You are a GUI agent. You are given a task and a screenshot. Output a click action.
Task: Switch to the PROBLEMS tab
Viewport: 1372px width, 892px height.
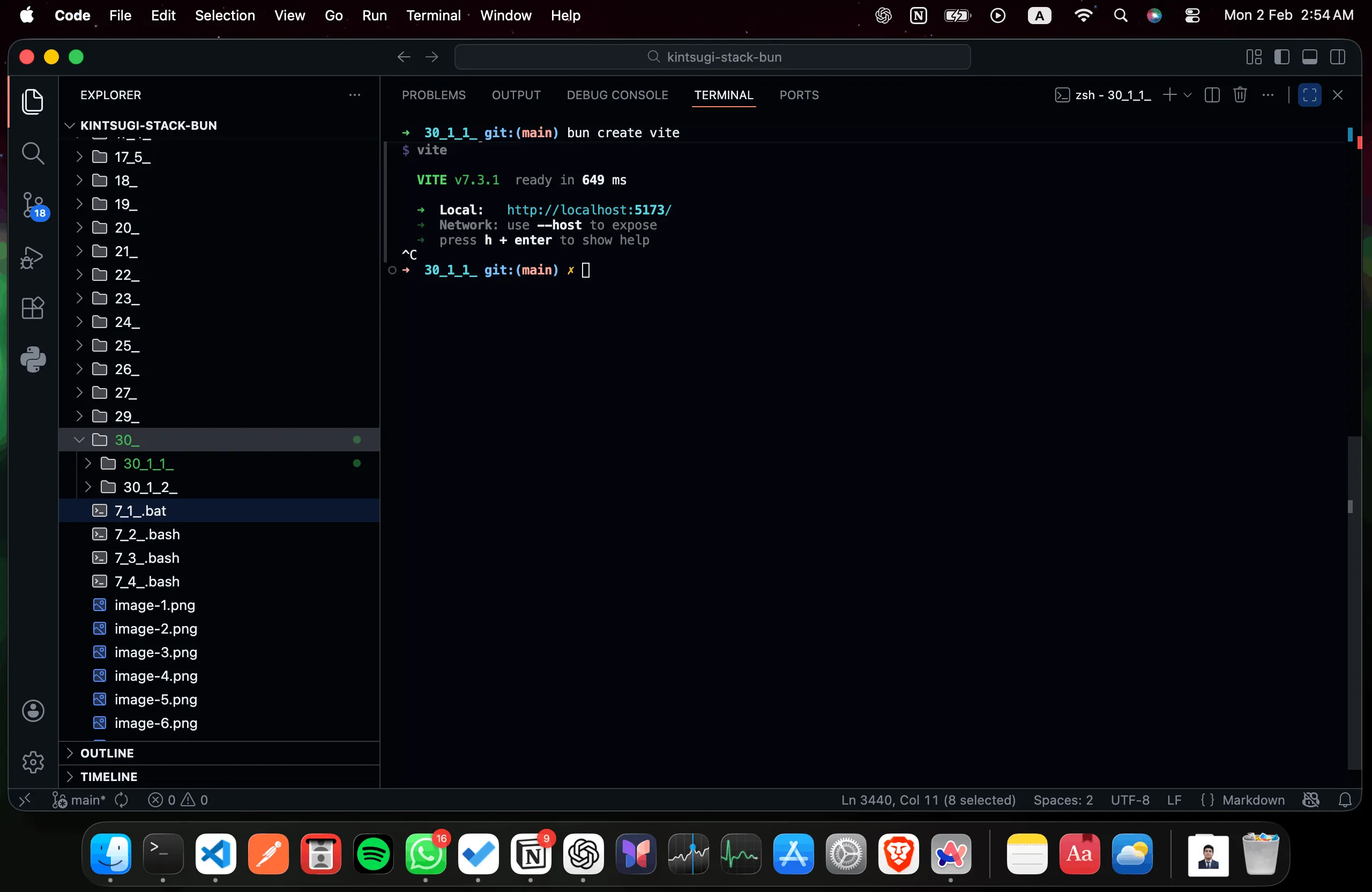tap(434, 95)
